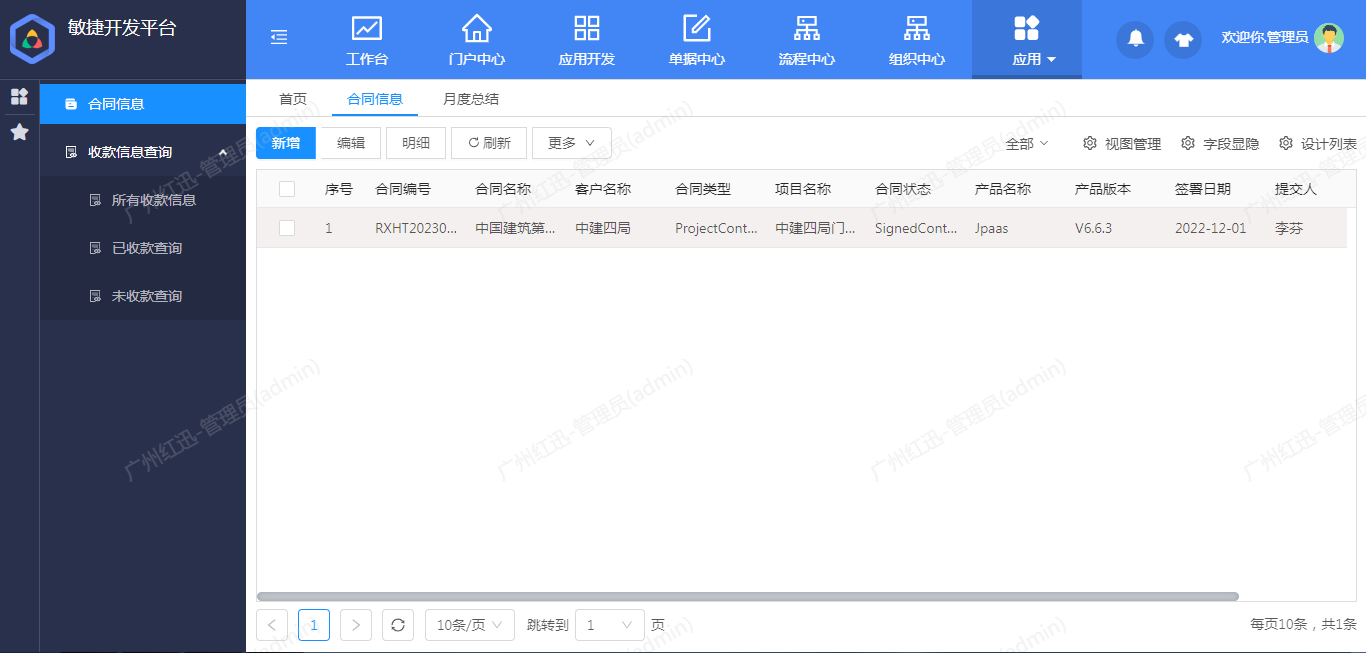The height and width of the screenshot is (653, 1366).
Task: Open 设计列表 link
Action: tap(1329, 144)
